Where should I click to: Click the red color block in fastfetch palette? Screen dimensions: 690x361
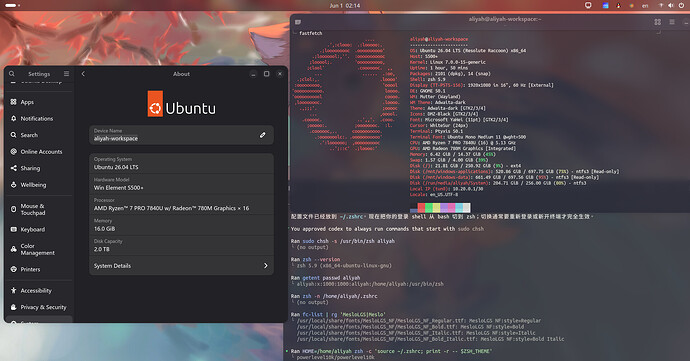pyautogui.click(x=421, y=208)
